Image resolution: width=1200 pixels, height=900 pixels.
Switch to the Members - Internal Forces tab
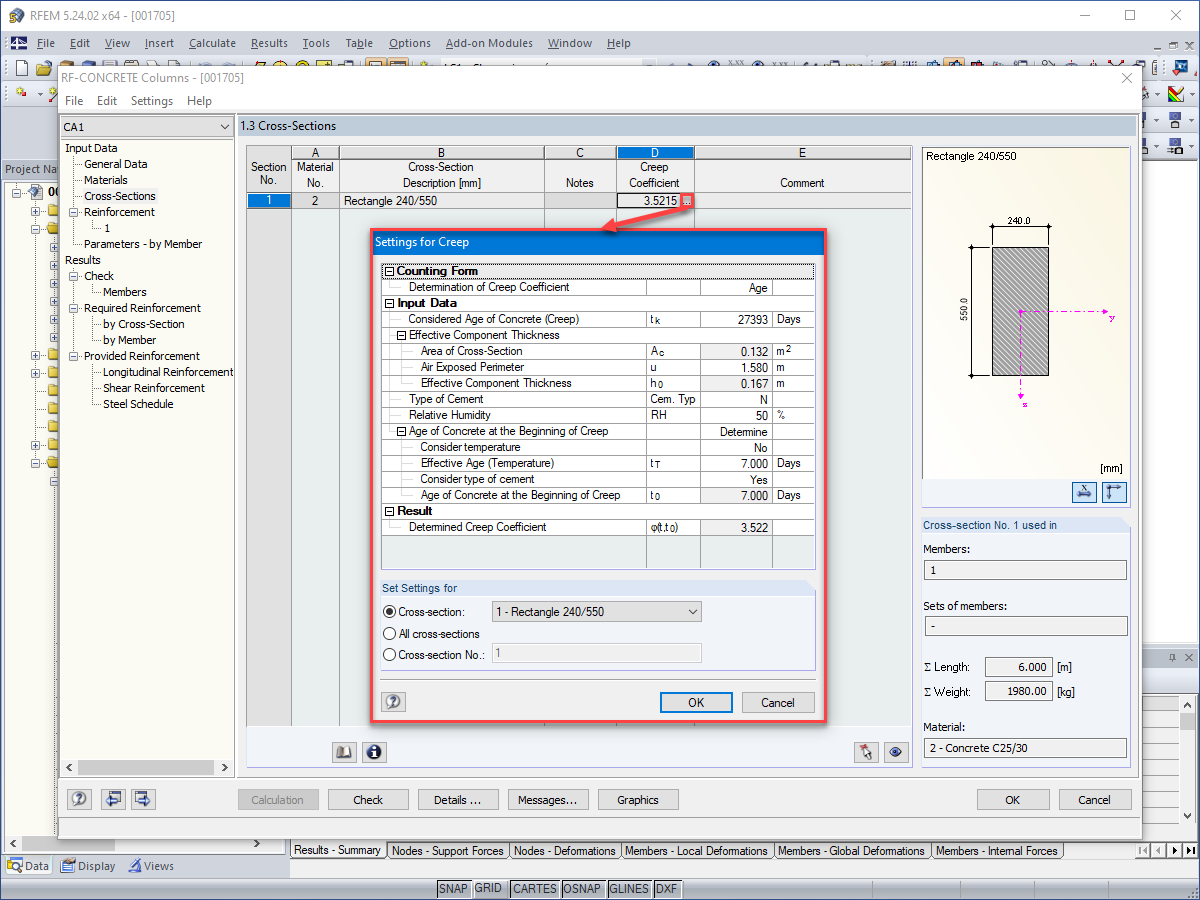click(997, 850)
